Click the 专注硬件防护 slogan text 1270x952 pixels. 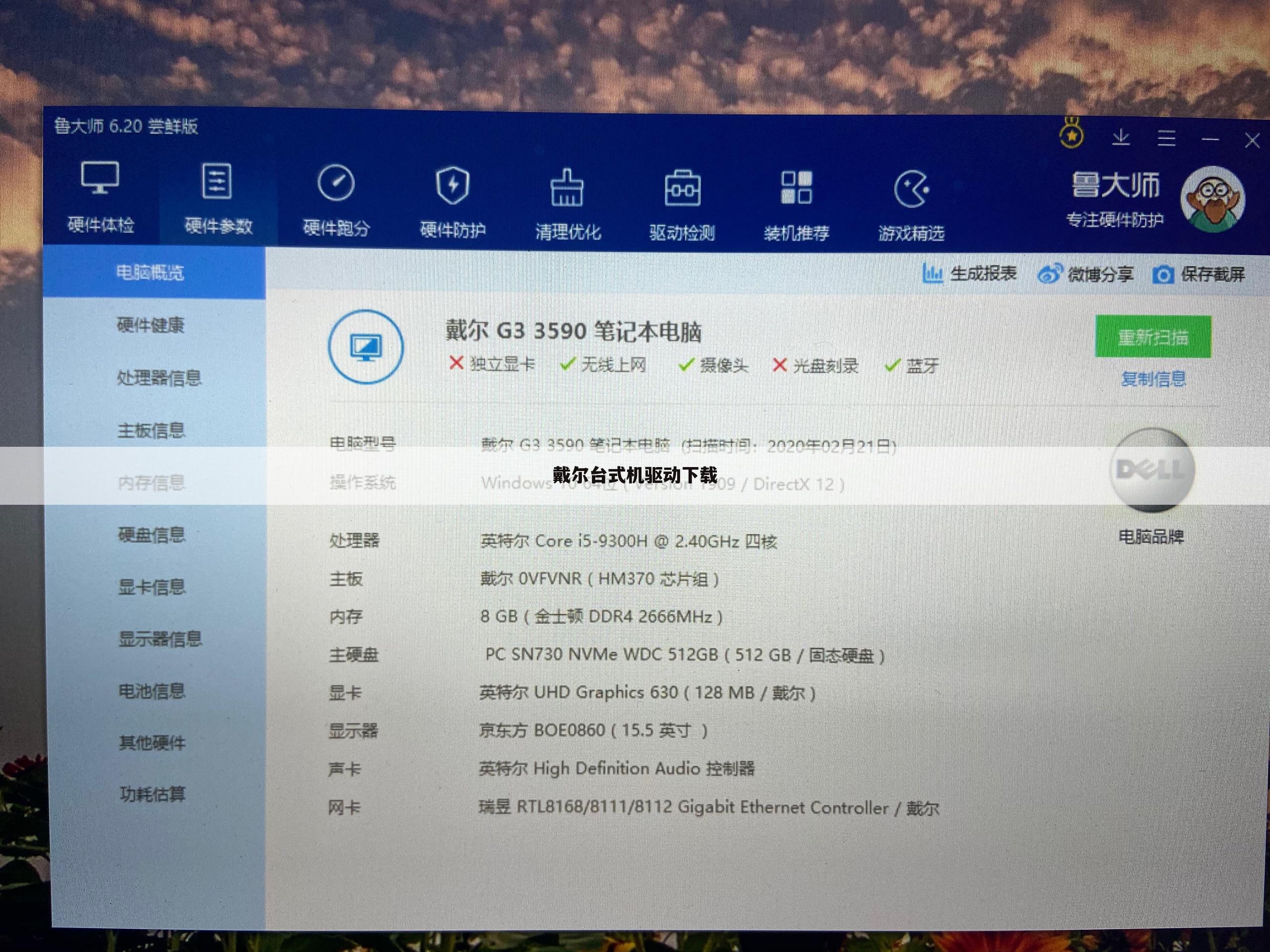tap(1114, 219)
